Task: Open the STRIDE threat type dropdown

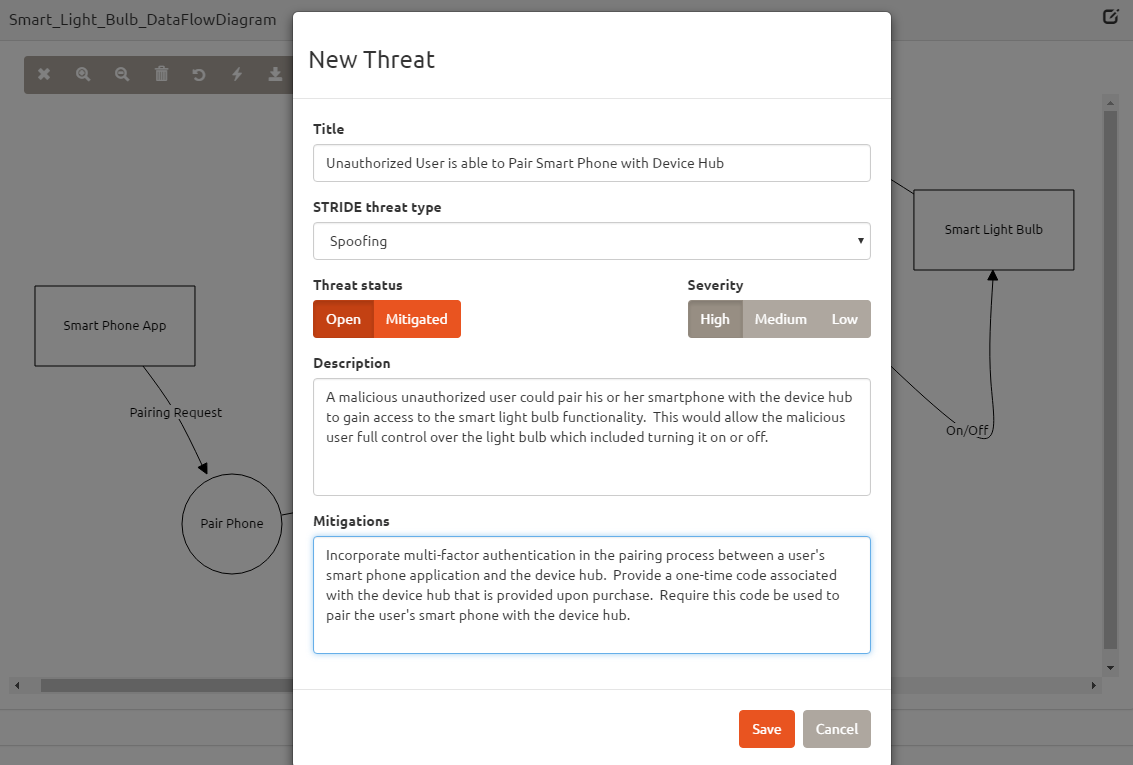Action: pos(591,241)
